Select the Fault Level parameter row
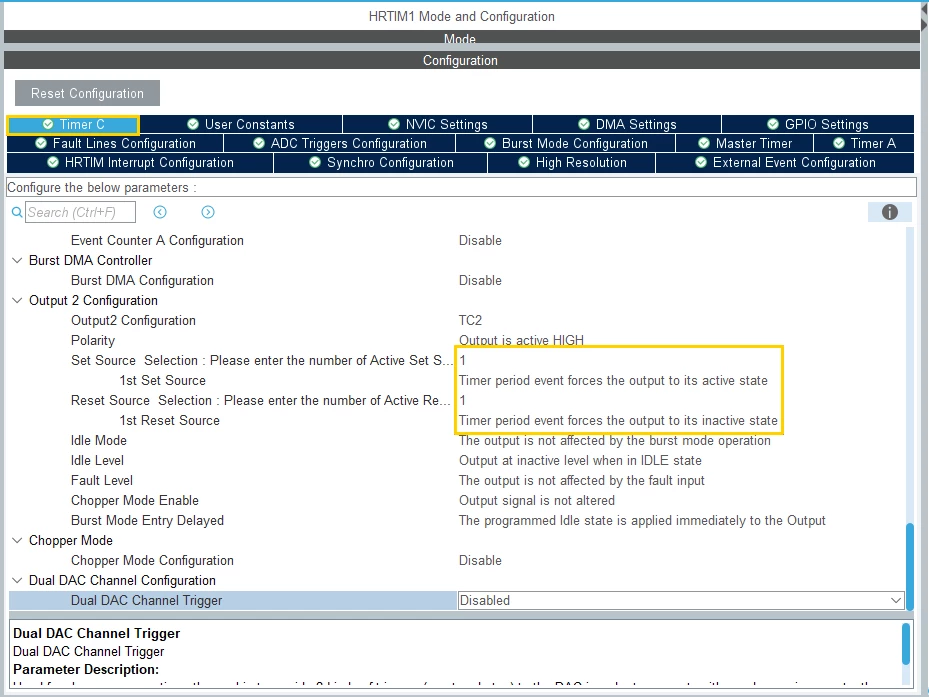This screenshot has height=697, width=929. (456, 481)
